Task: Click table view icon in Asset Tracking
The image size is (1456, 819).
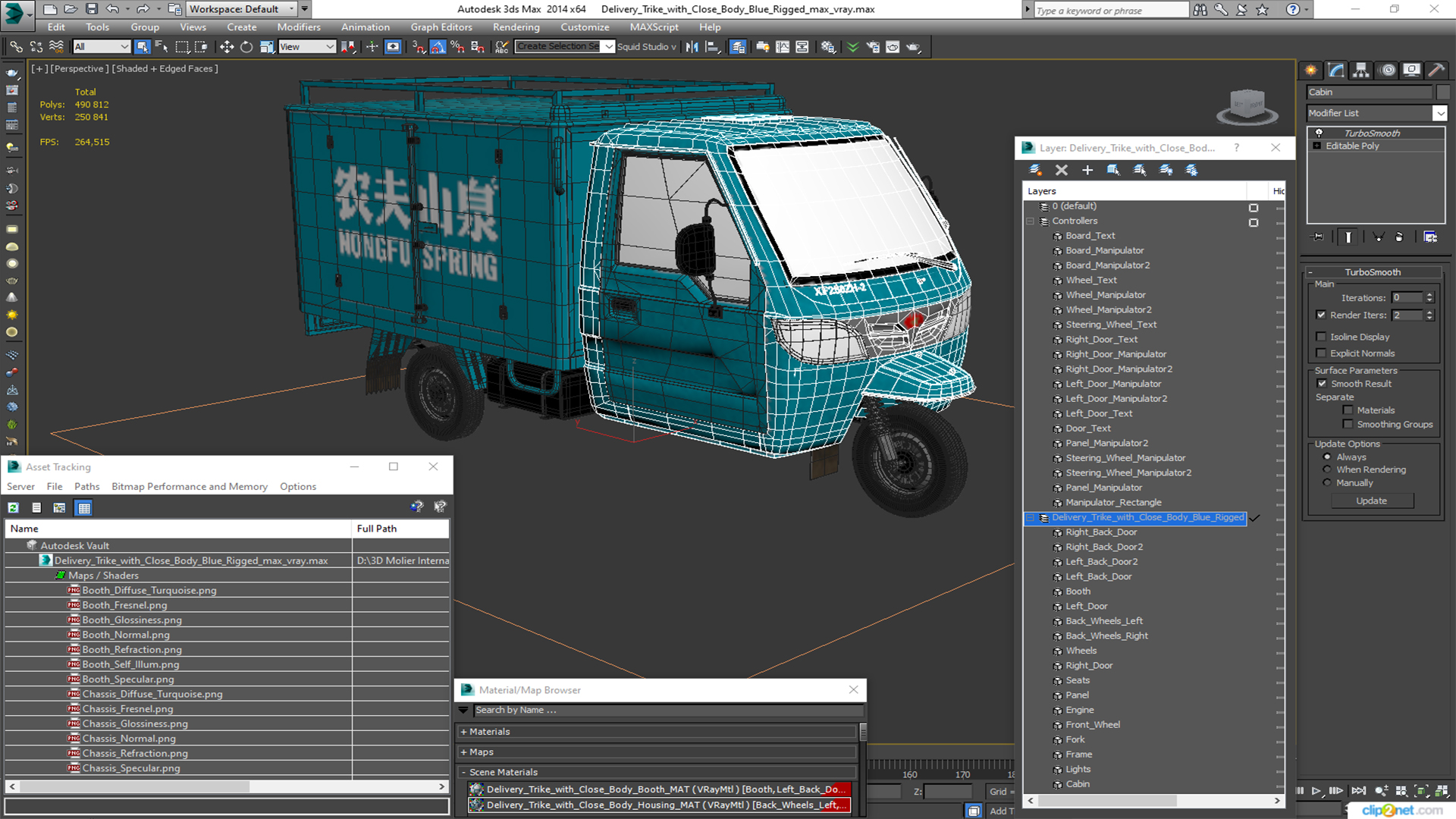Action: coord(84,508)
